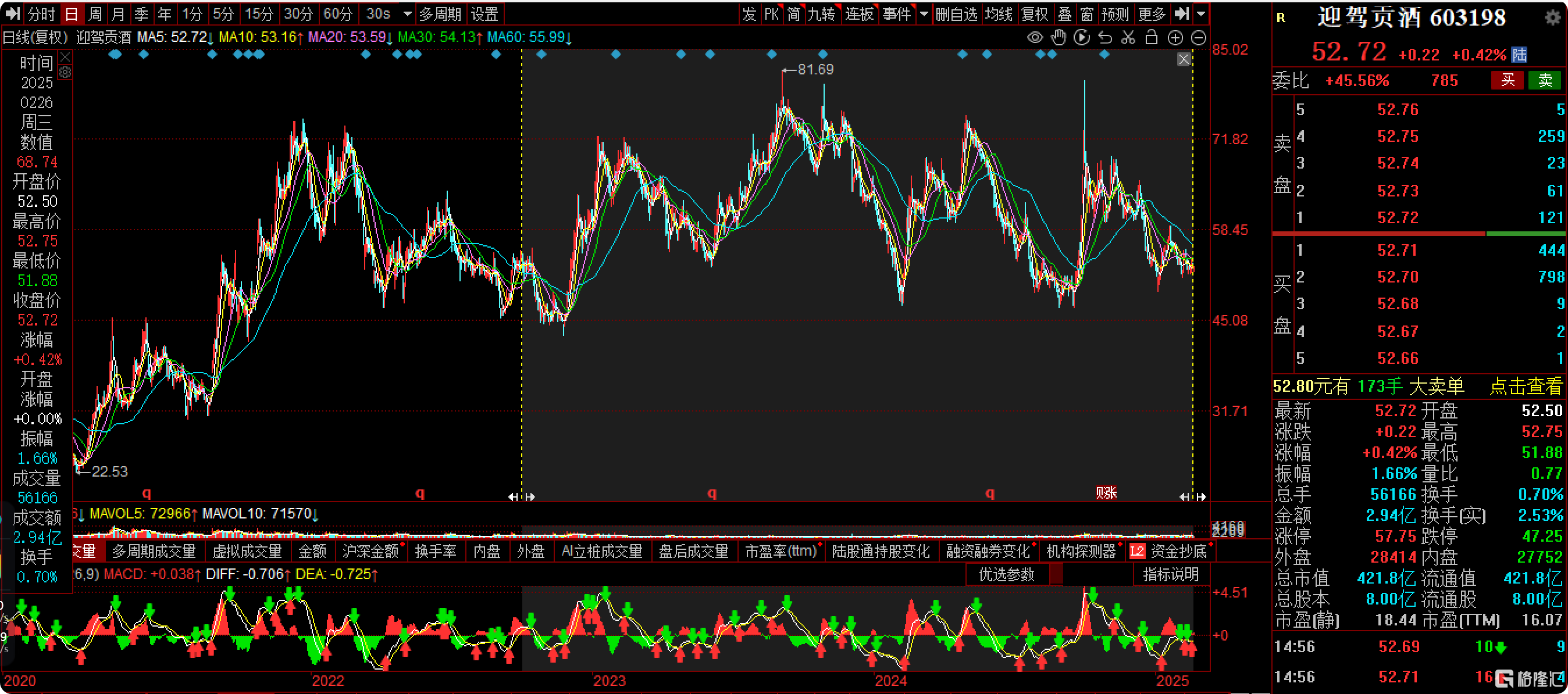1568x694 pixels.
Task: Switch to 市盈率(ttm) indicator tab
Action: (x=781, y=551)
